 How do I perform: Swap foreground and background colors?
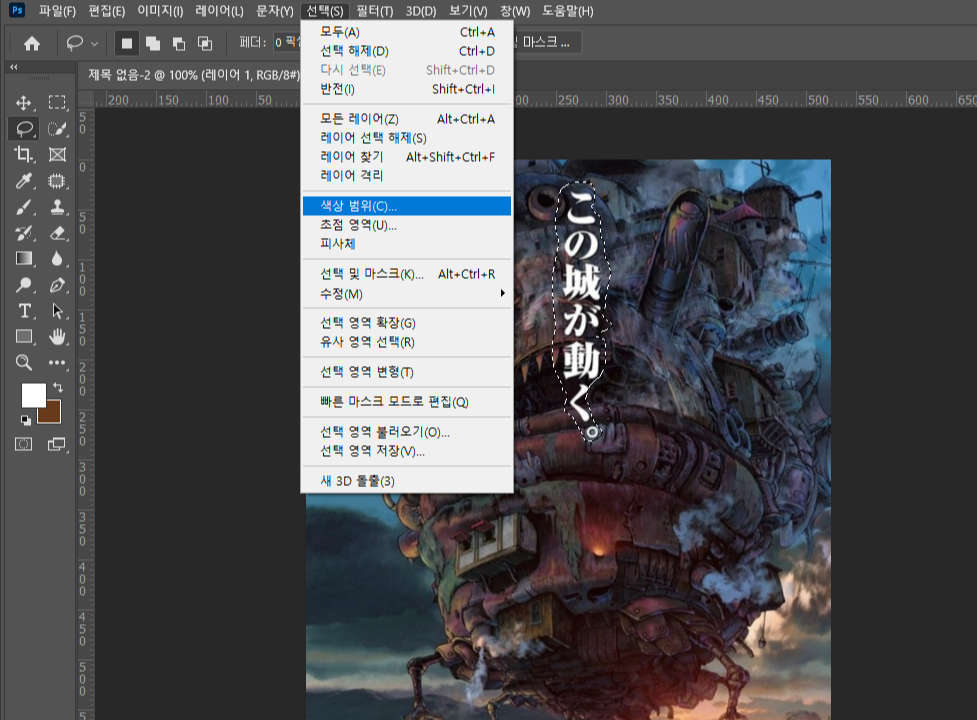pos(58,387)
